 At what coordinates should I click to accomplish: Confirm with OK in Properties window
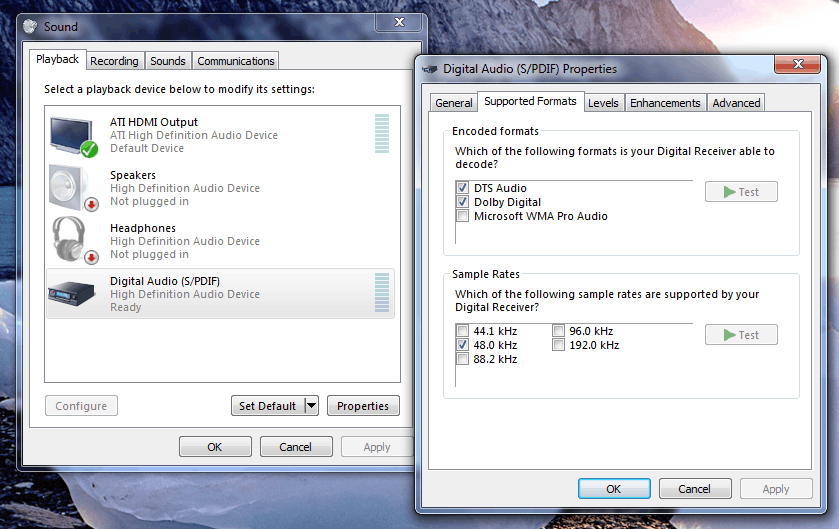click(614, 488)
